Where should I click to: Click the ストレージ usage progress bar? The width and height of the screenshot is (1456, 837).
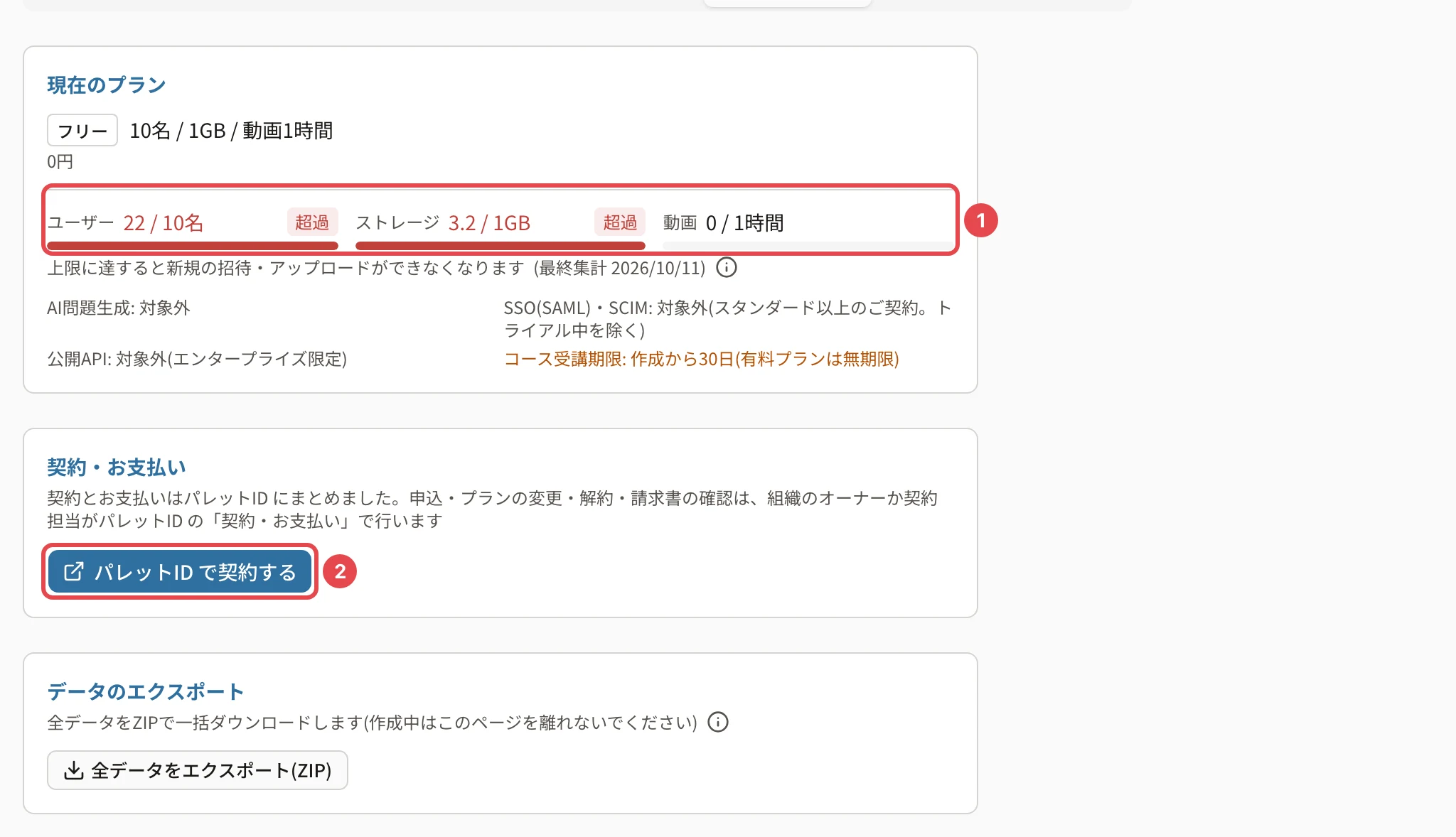(500, 246)
